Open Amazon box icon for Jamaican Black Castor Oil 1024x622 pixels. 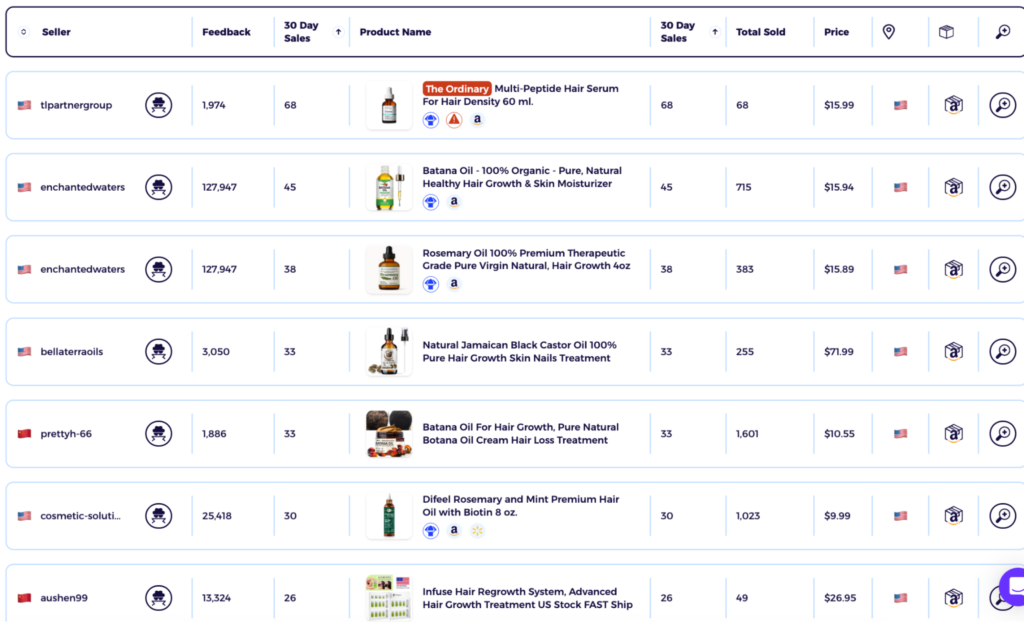click(953, 352)
